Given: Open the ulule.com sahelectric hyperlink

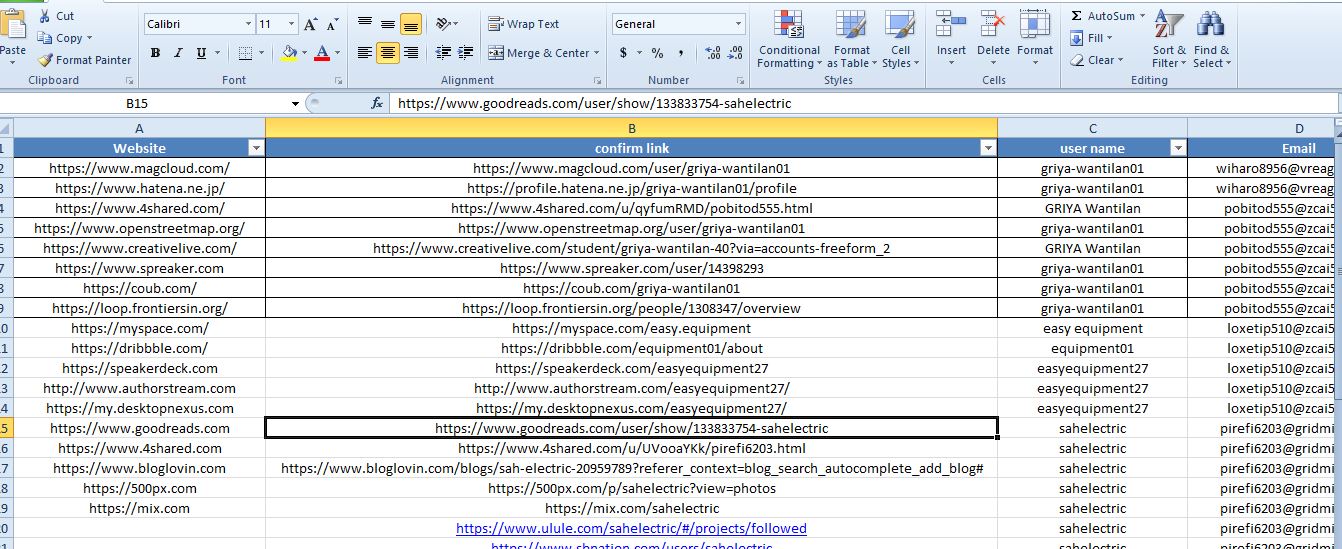Looking at the screenshot, I should [631, 528].
